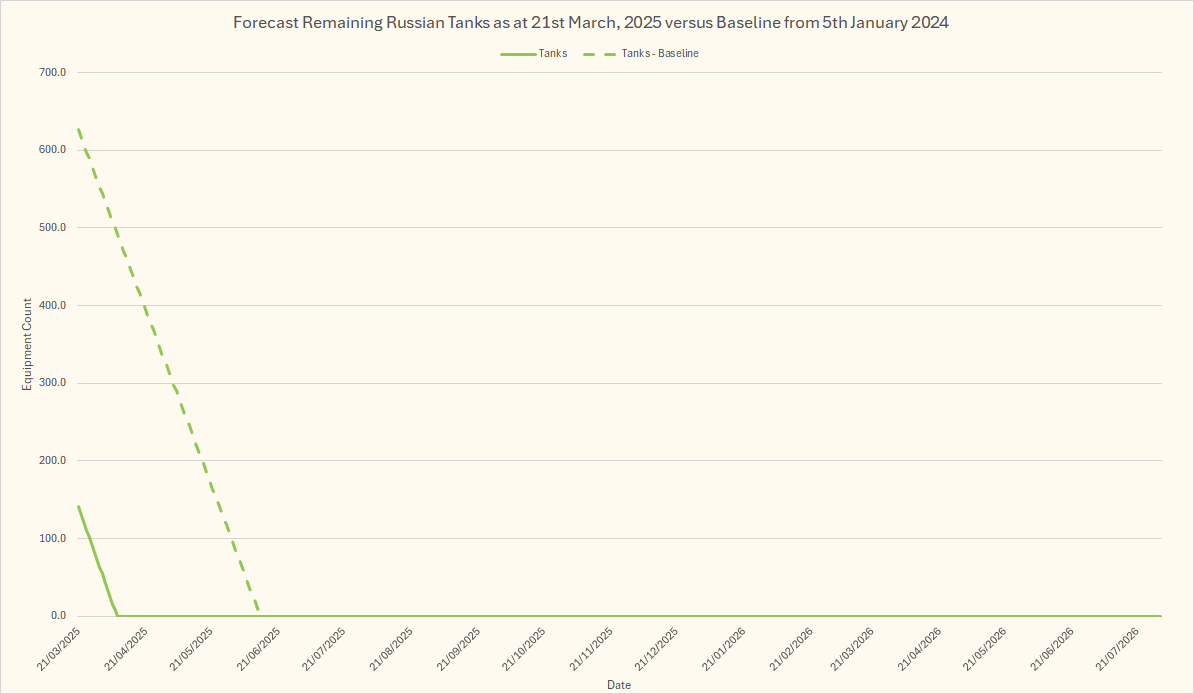This screenshot has width=1194, height=694.
Task: Select the 'Date' horizontal axis title
Action: click(619, 685)
